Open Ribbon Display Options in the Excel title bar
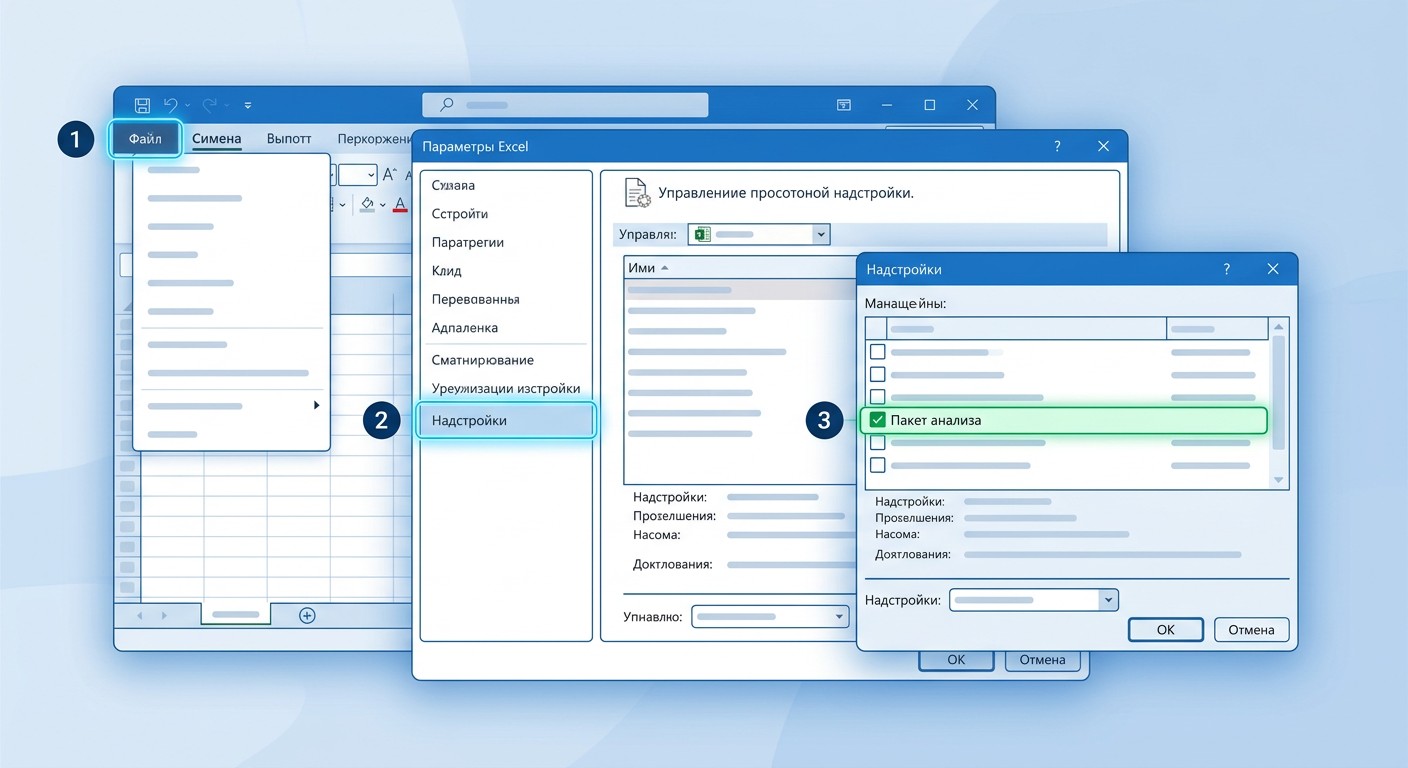The width and height of the screenshot is (1408, 768). click(x=844, y=105)
